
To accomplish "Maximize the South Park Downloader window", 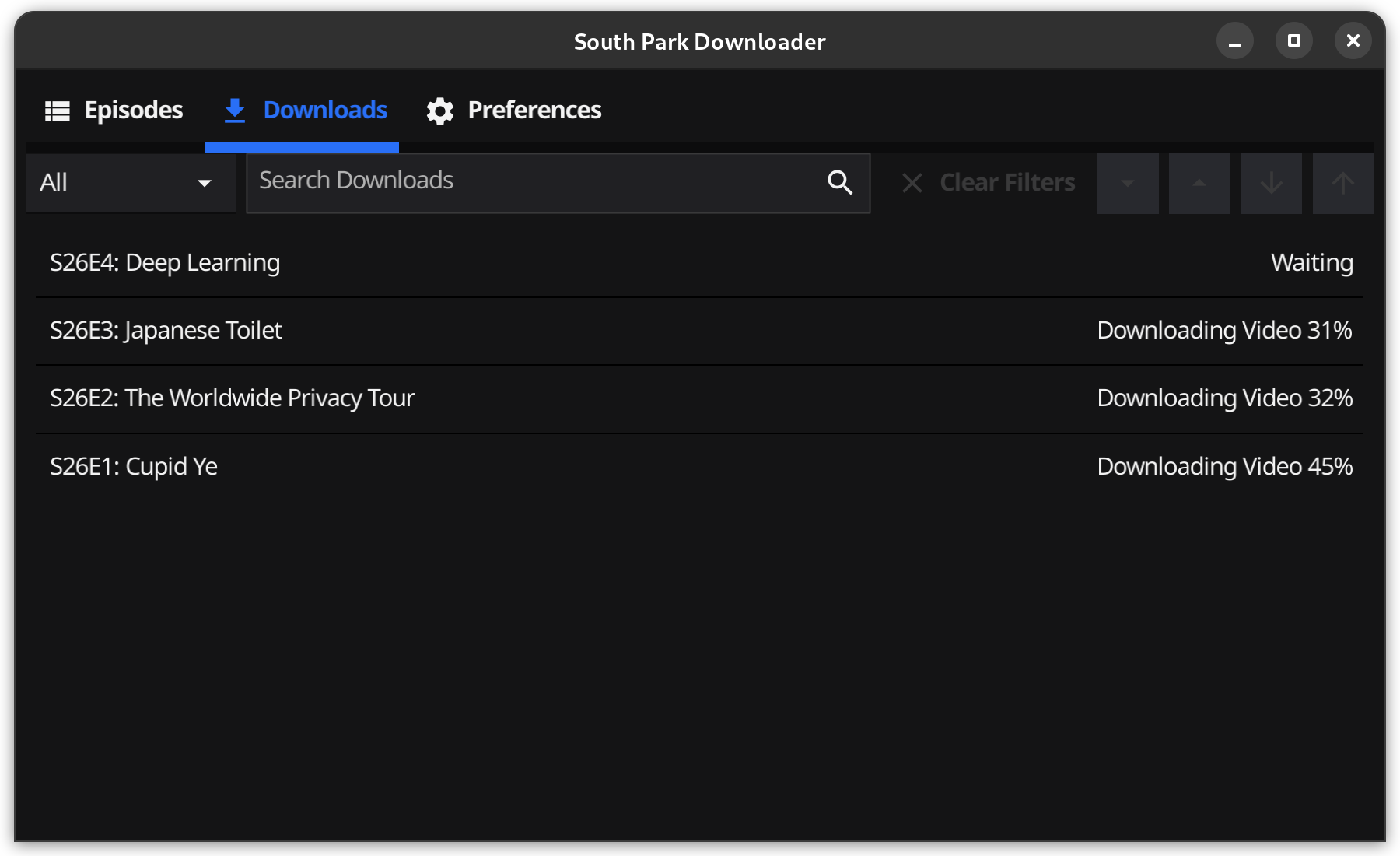I will (1294, 40).
